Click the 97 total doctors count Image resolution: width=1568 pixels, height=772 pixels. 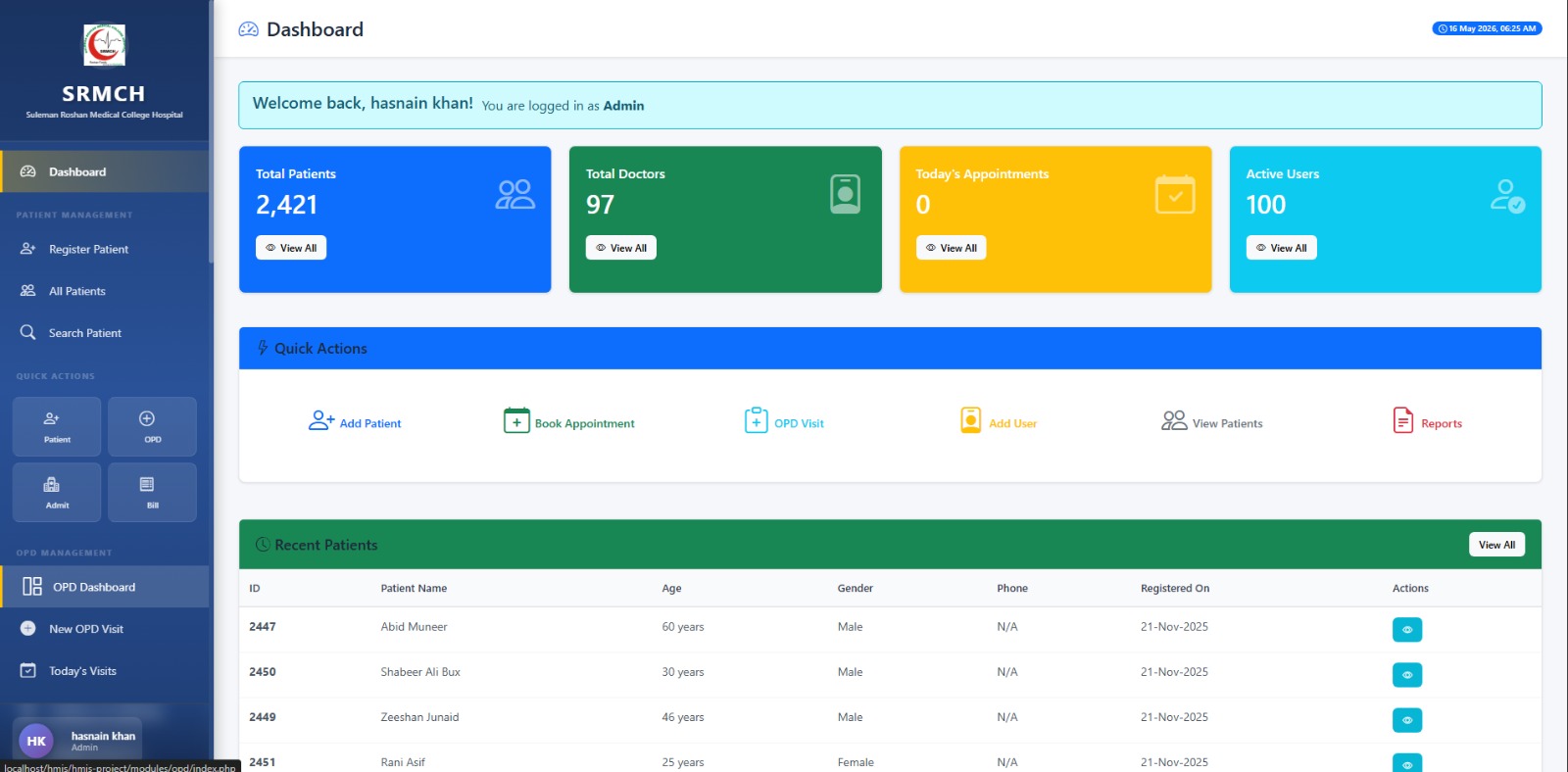(600, 205)
